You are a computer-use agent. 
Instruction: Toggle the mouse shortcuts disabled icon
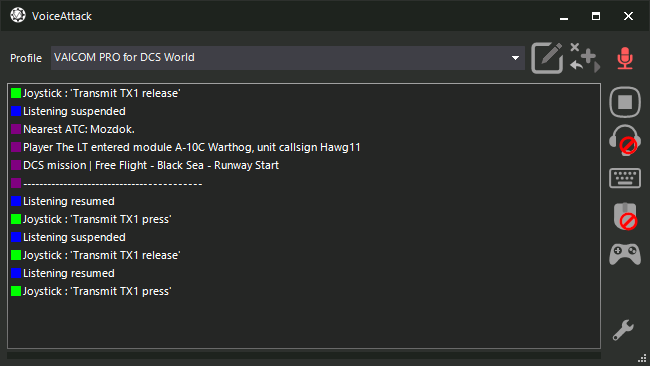pos(625,216)
